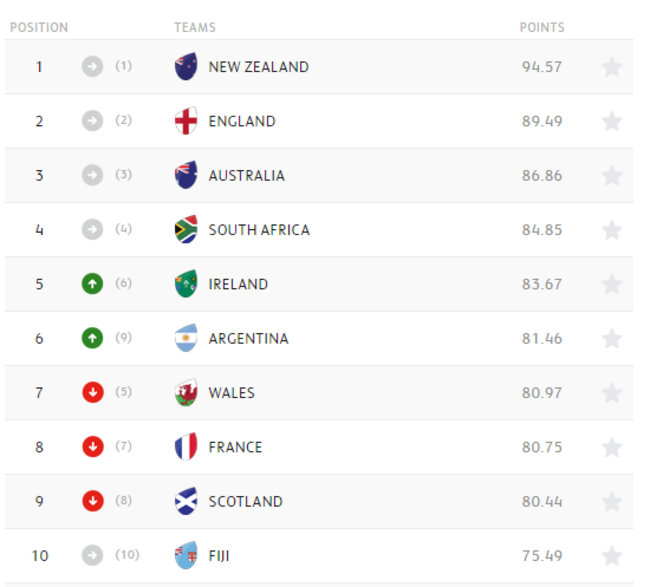Toggle the favorite star for New Zealand

coord(612,67)
